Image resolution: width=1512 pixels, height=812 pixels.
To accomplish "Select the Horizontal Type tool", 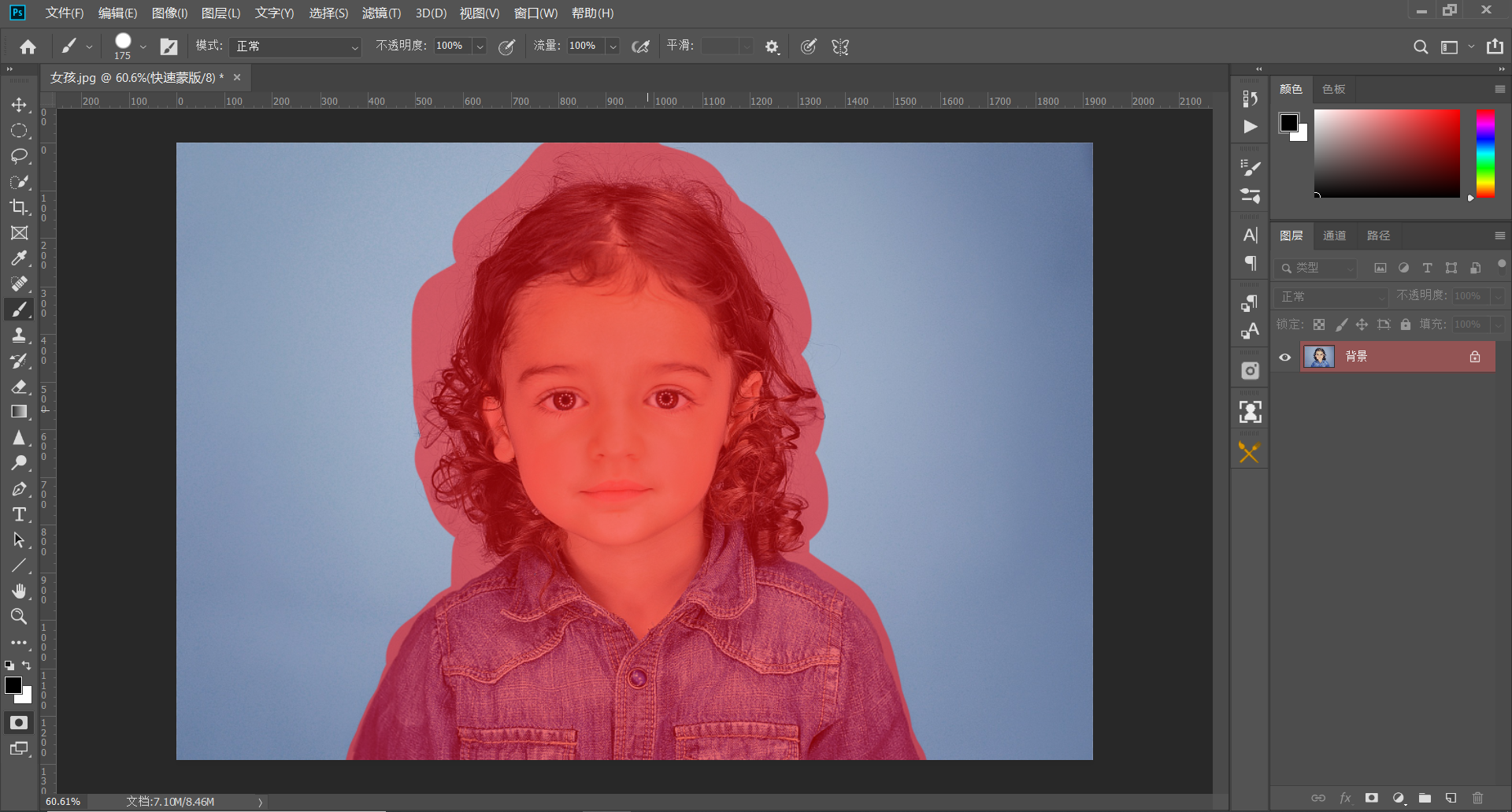I will tap(19, 514).
